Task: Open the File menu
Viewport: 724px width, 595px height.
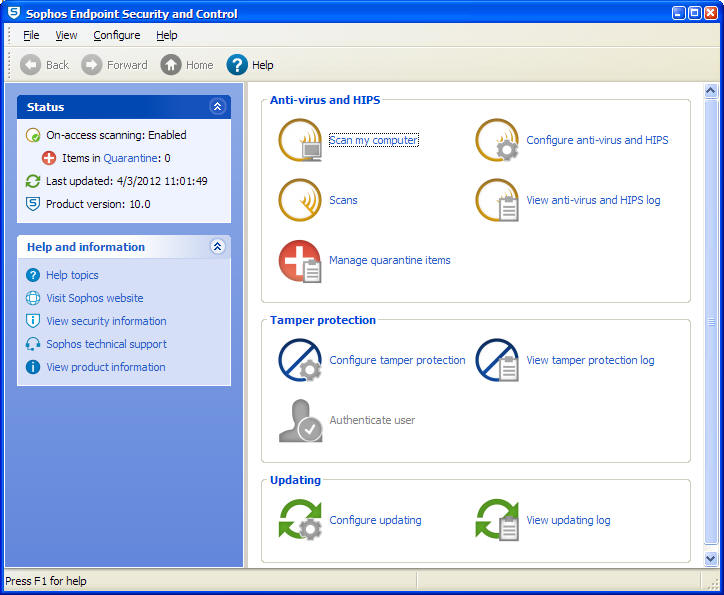Action: [x=31, y=35]
